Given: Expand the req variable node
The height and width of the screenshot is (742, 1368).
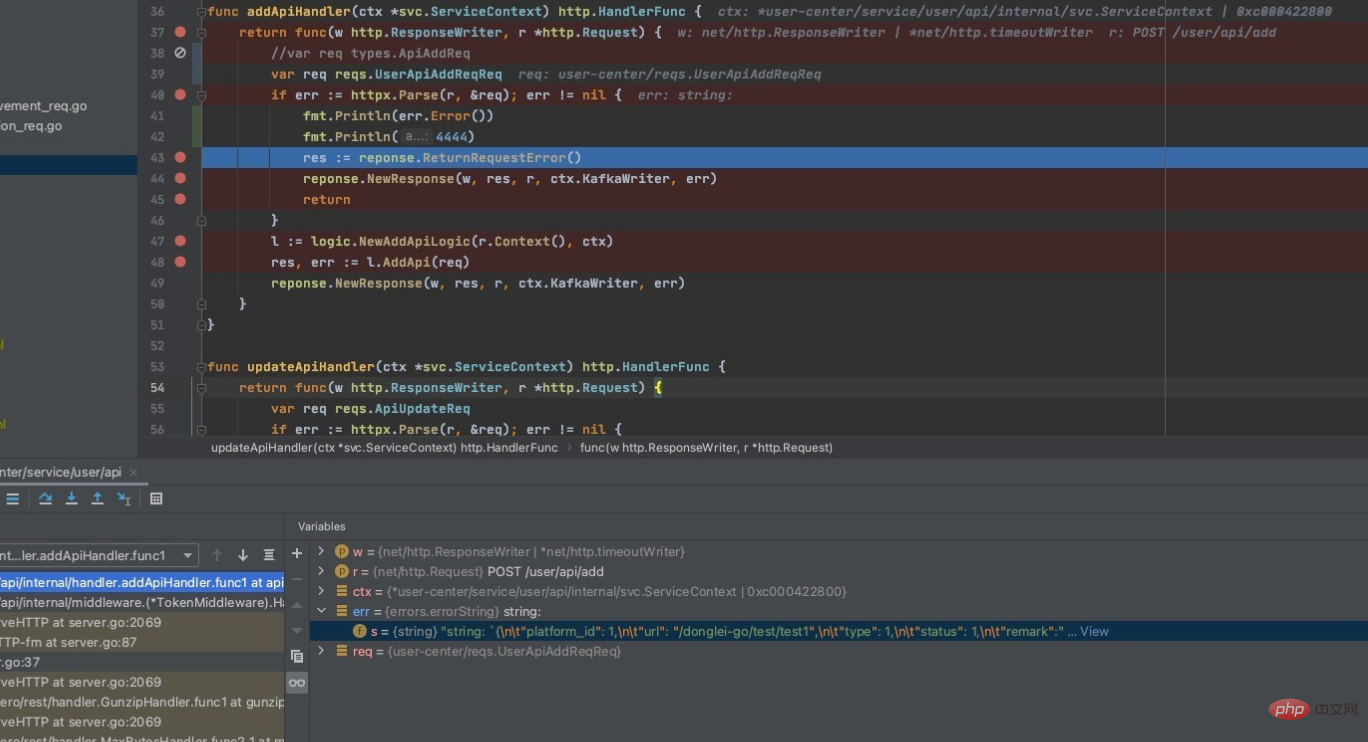Looking at the screenshot, I should [x=321, y=651].
